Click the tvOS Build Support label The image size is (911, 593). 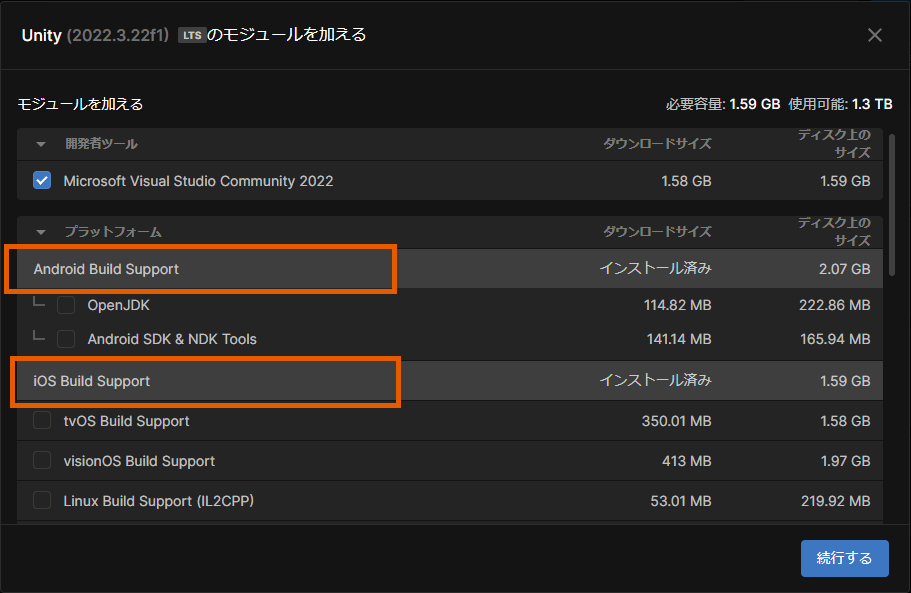click(126, 421)
